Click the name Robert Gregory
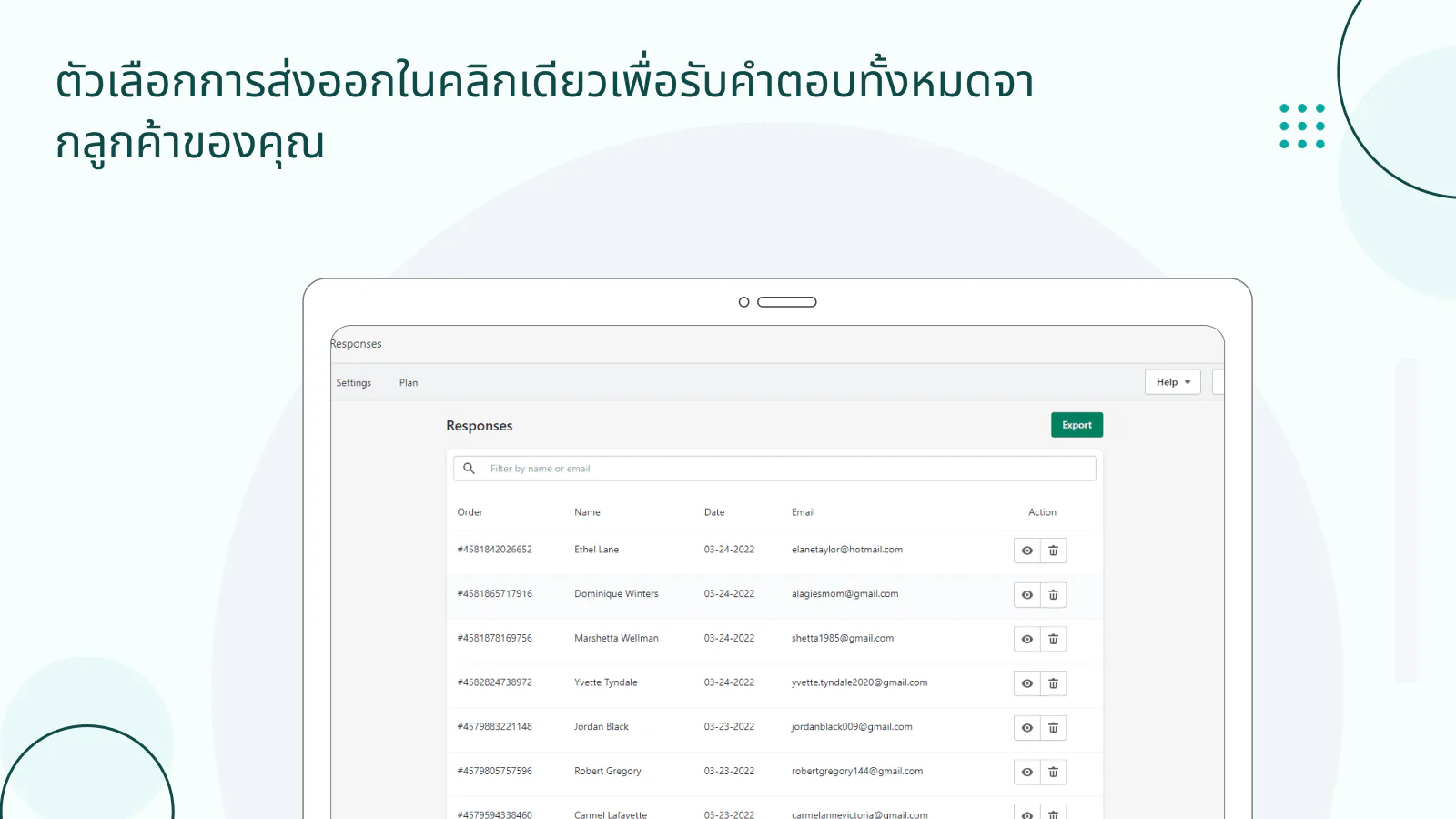Image resolution: width=1456 pixels, height=819 pixels. point(608,772)
